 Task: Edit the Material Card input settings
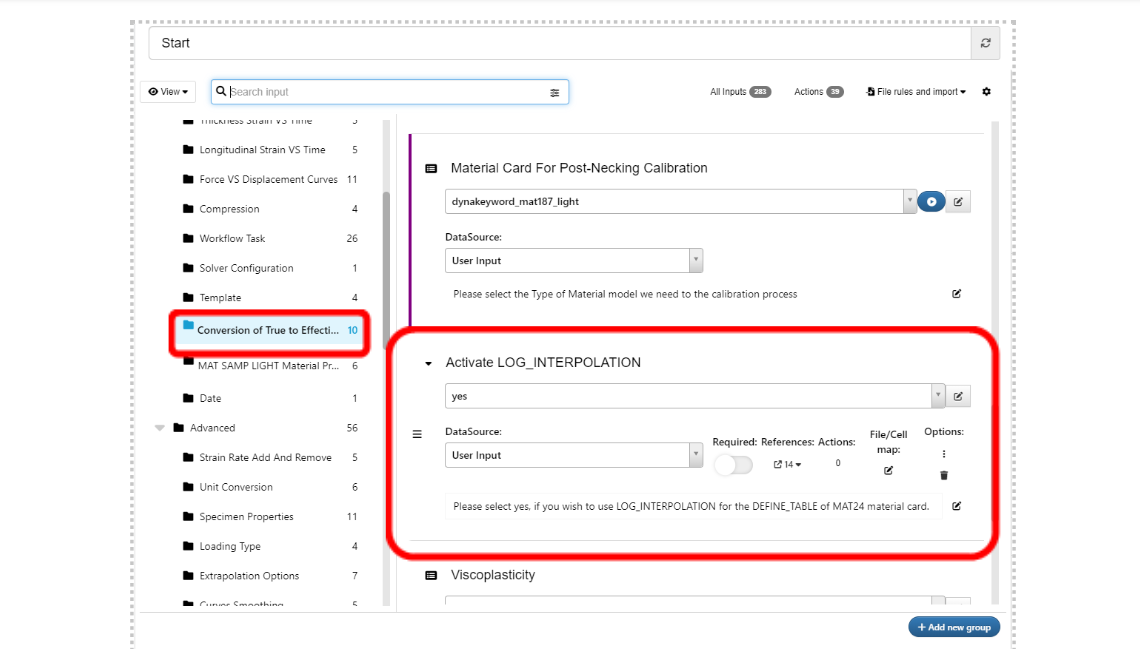coord(958,201)
